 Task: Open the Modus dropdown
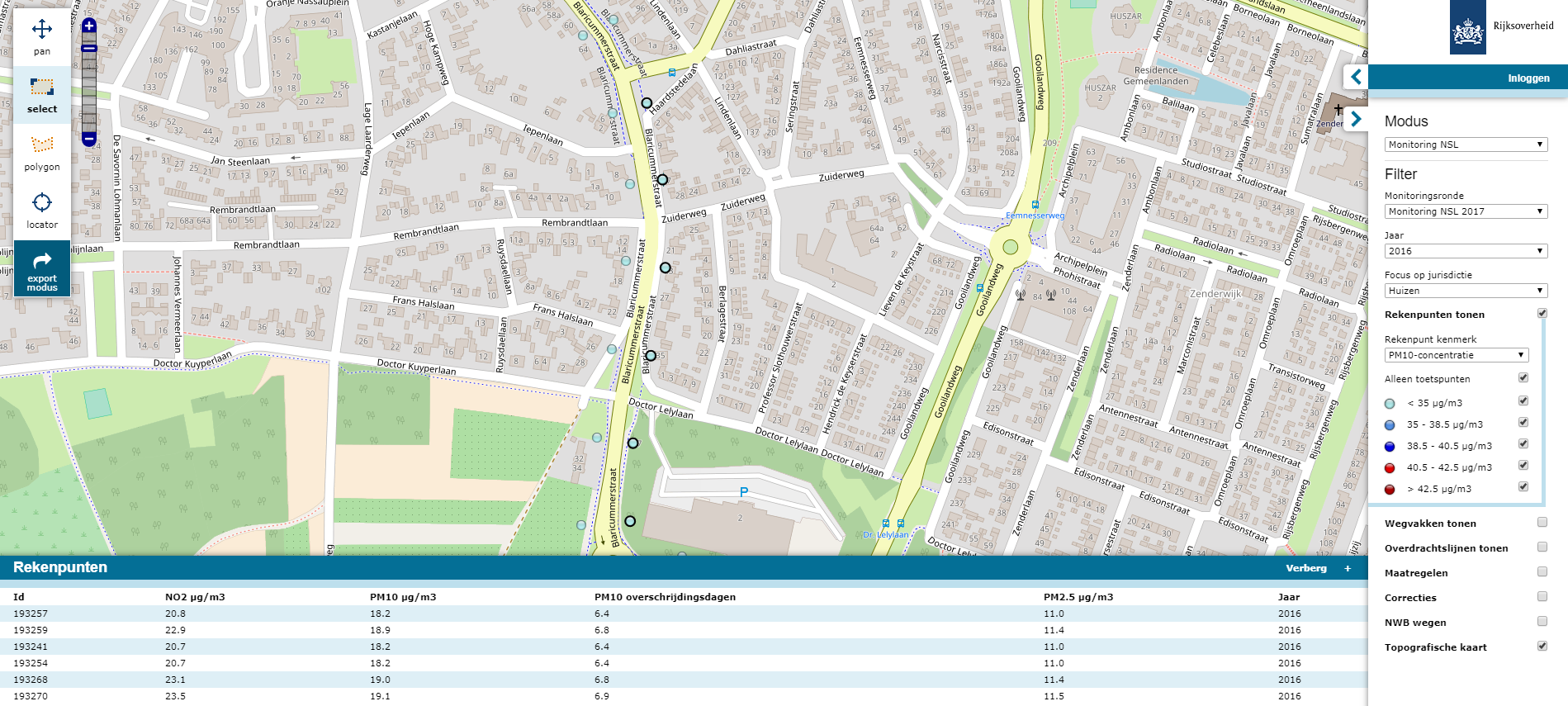1465,145
